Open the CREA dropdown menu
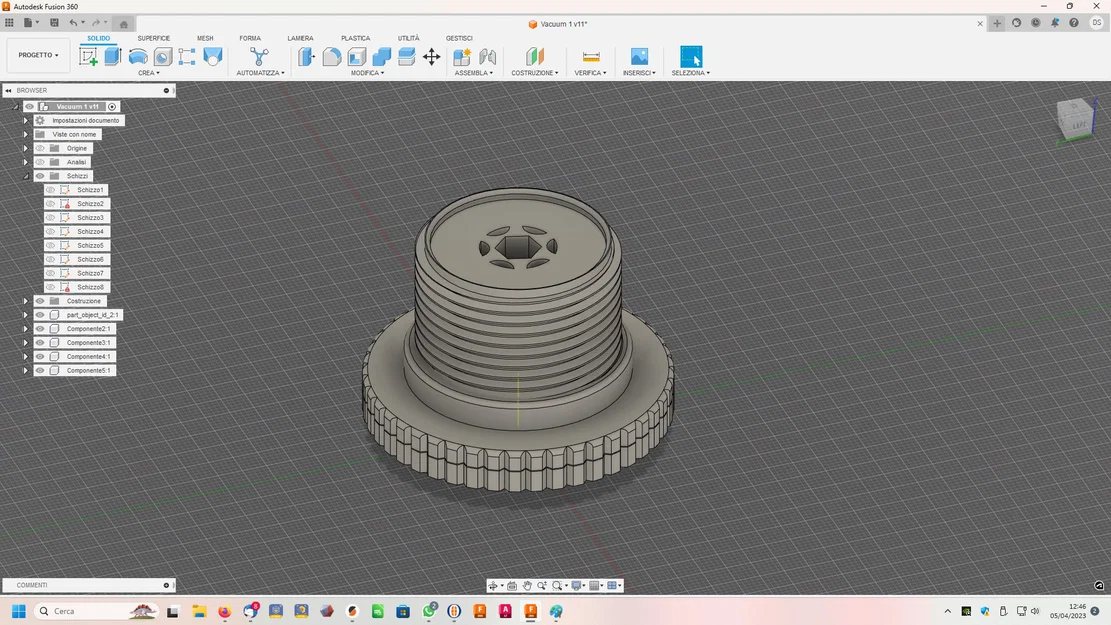 [149, 73]
